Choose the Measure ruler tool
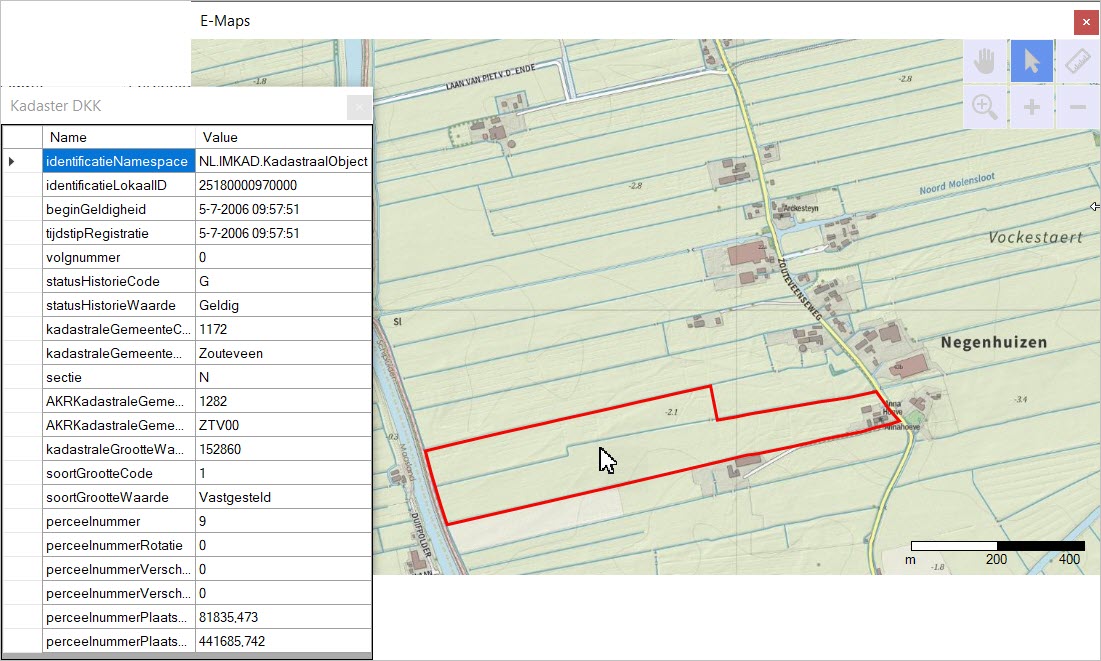The height and width of the screenshot is (661, 1101). pos(1078,61)
